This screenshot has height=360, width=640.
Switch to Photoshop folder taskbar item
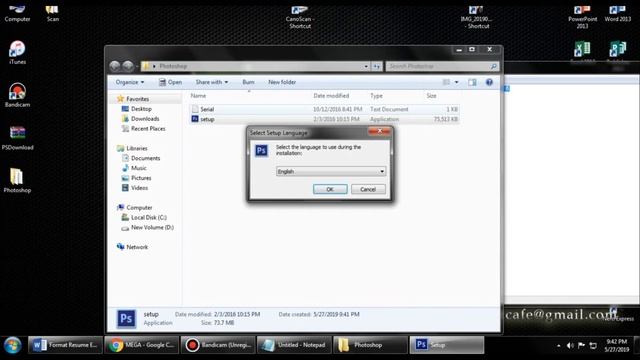tap(370, 345)
